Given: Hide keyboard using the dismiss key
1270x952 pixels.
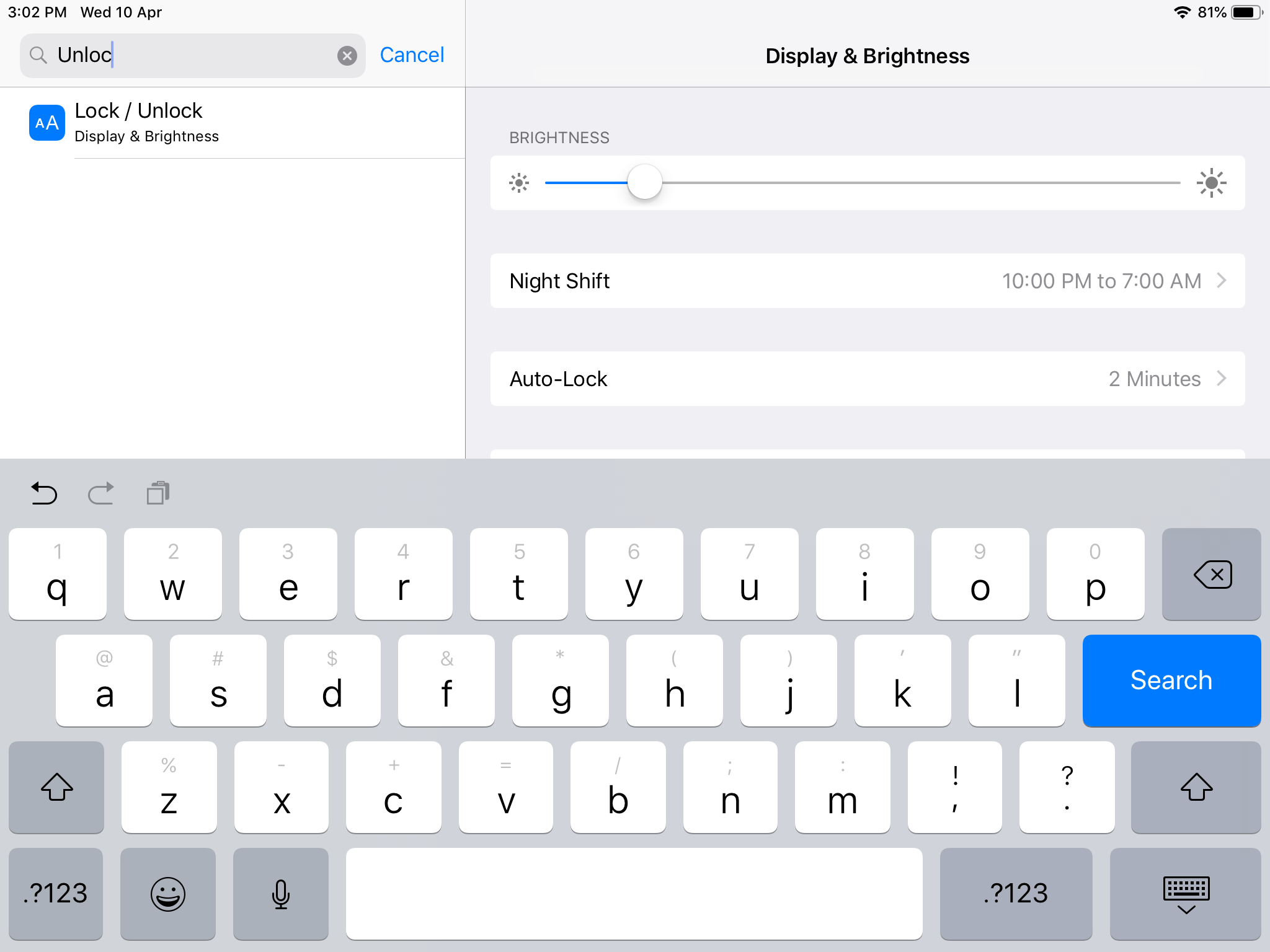Looking at the screenshot, I should pos(1185,894).
